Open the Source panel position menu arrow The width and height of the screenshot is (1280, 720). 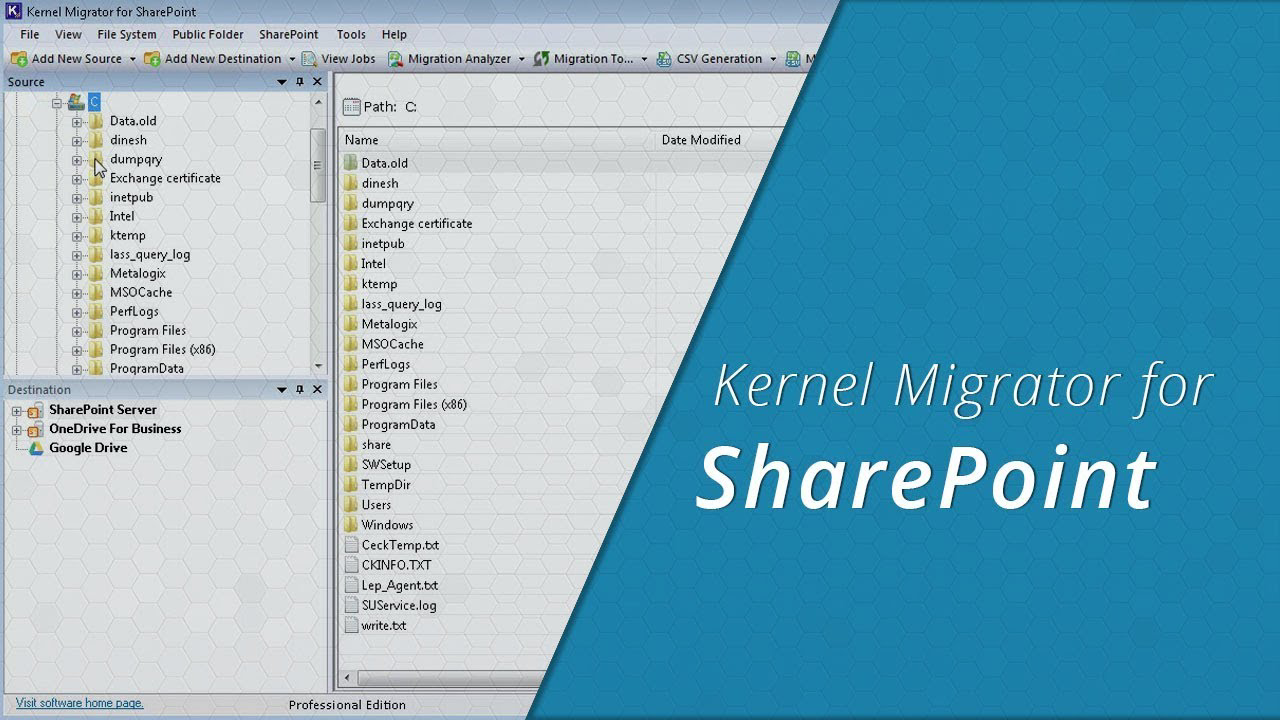click(x=282, y=82)
